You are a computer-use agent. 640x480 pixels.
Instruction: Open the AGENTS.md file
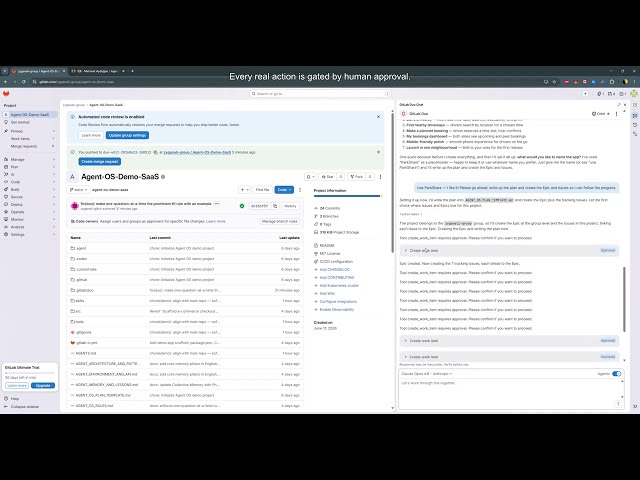pyautogui.click(x=86, y=353)
